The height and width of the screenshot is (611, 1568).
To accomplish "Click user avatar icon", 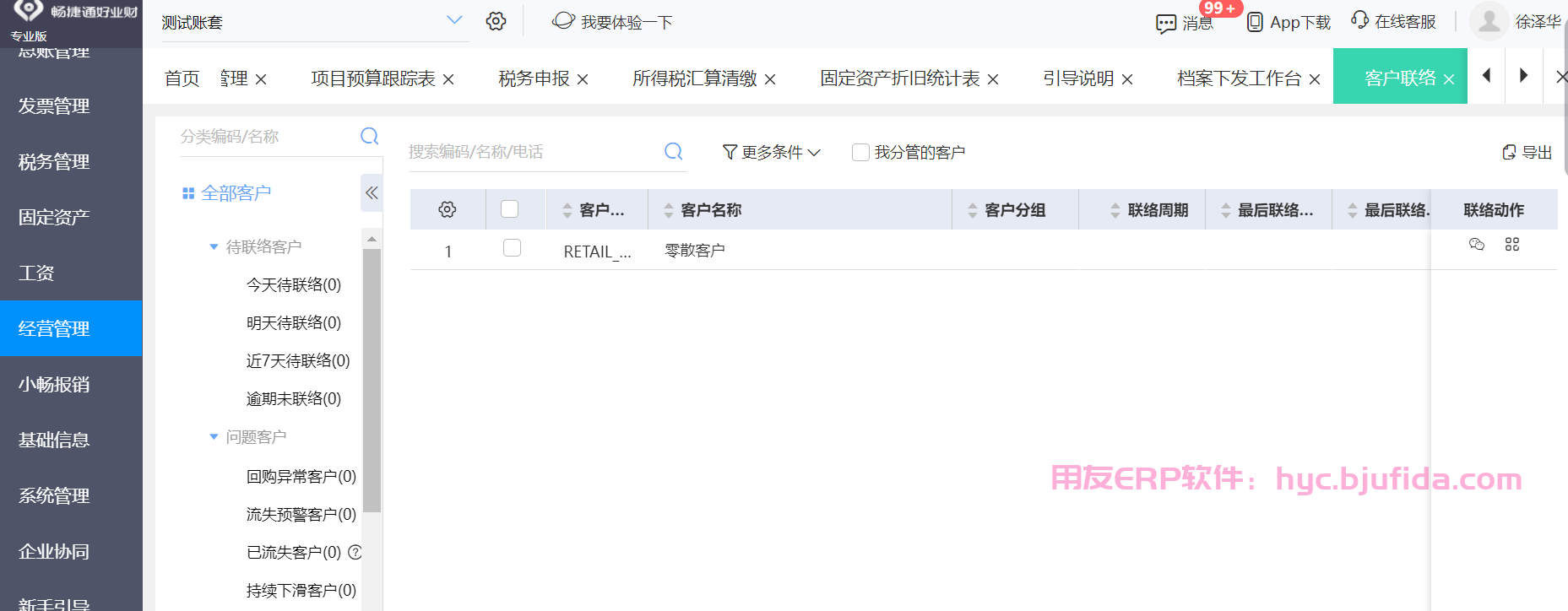I will [x=1489, y=21].
